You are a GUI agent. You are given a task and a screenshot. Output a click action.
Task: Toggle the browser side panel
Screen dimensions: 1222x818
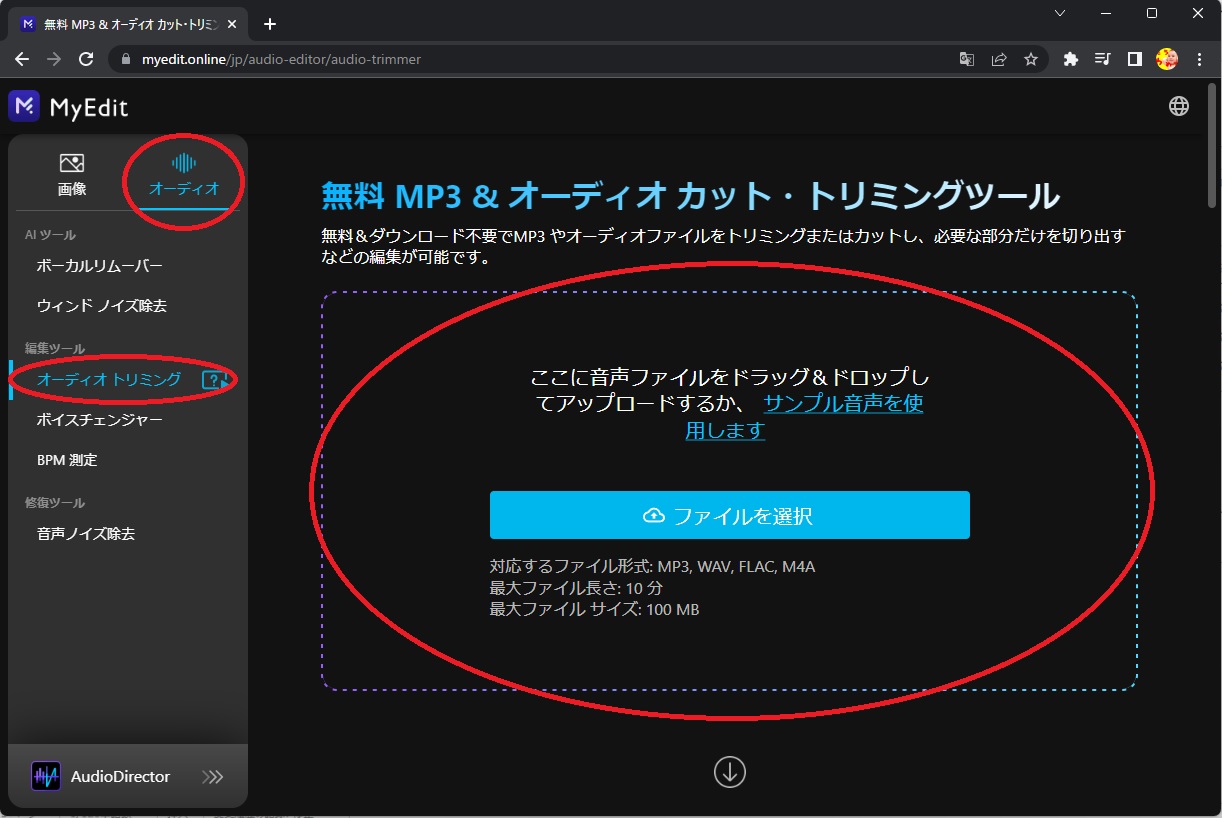click(x=1135, y=59)
